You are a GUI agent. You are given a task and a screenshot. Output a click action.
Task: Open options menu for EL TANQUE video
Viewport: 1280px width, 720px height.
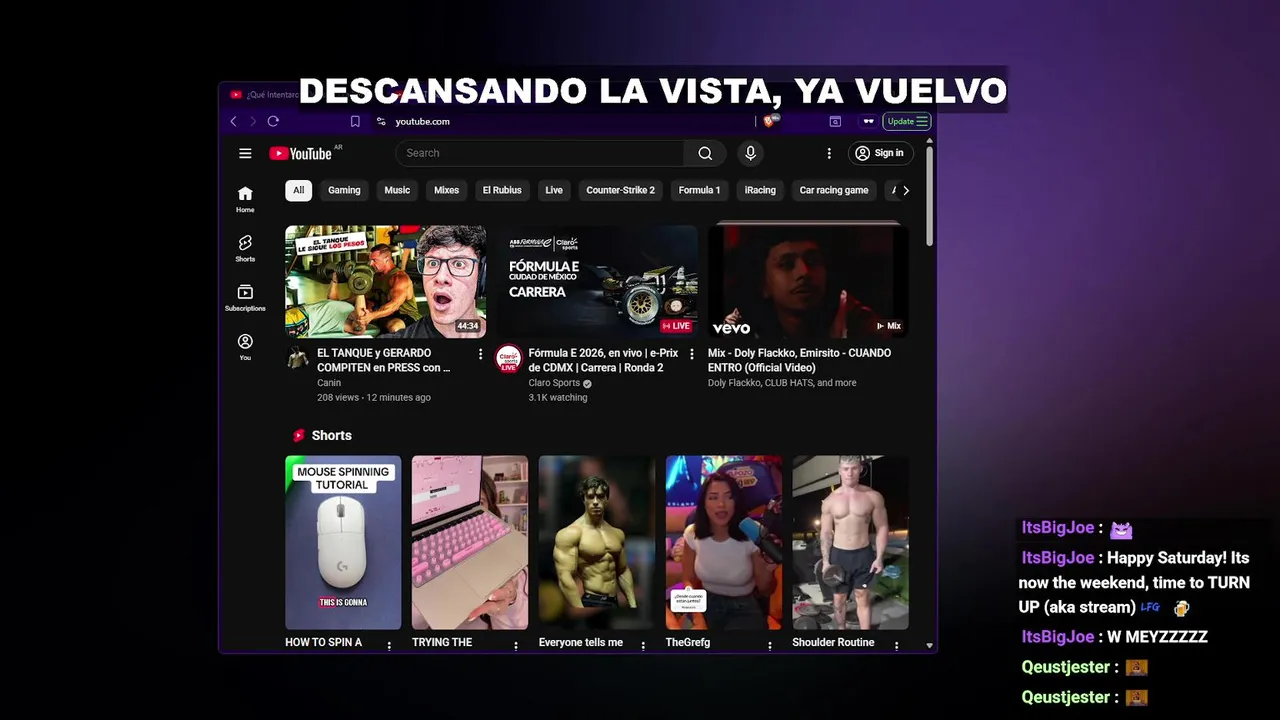pyautogui.click(x=480, y=354)
